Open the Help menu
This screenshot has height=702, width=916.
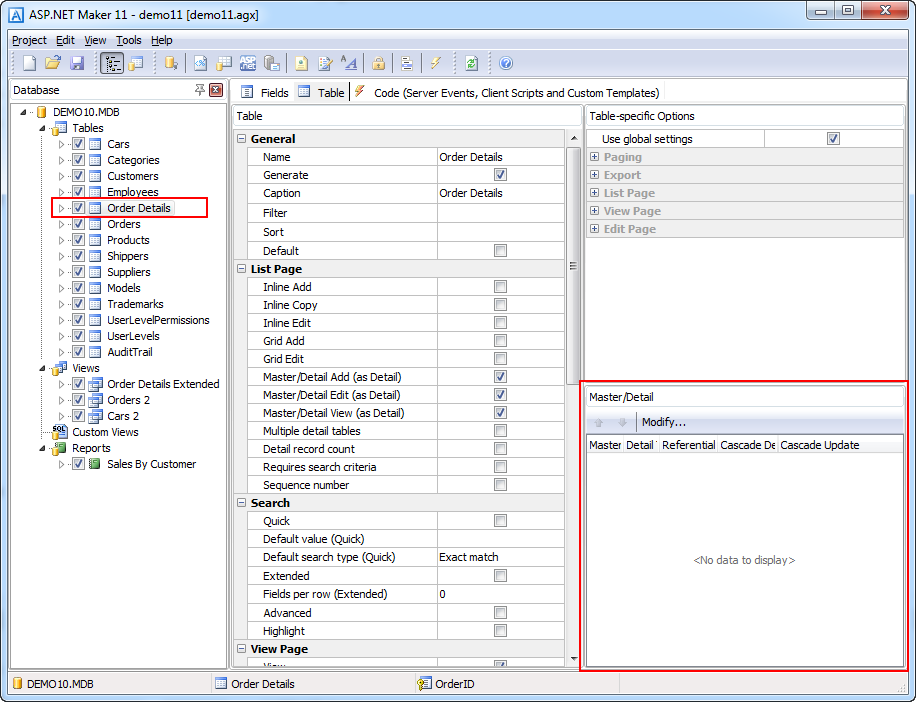click(162, 40)
